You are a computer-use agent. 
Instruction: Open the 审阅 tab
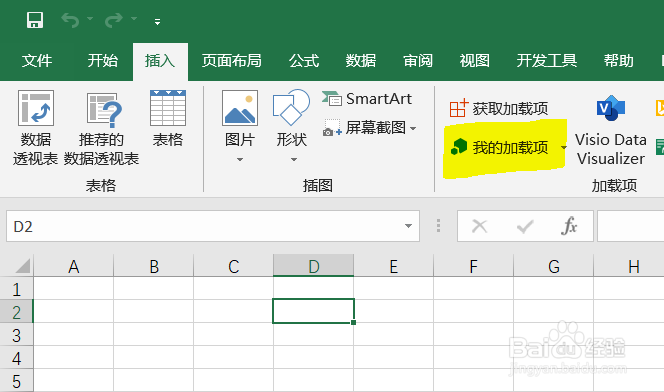[418, 61]
